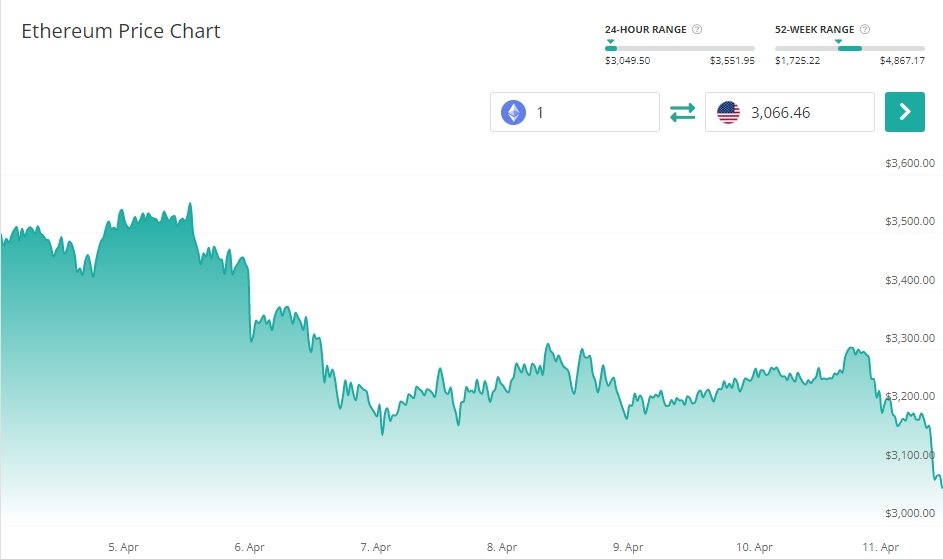Click the $3,600.00 price axis label
The image size is (943, 559).
click(910, 163)
